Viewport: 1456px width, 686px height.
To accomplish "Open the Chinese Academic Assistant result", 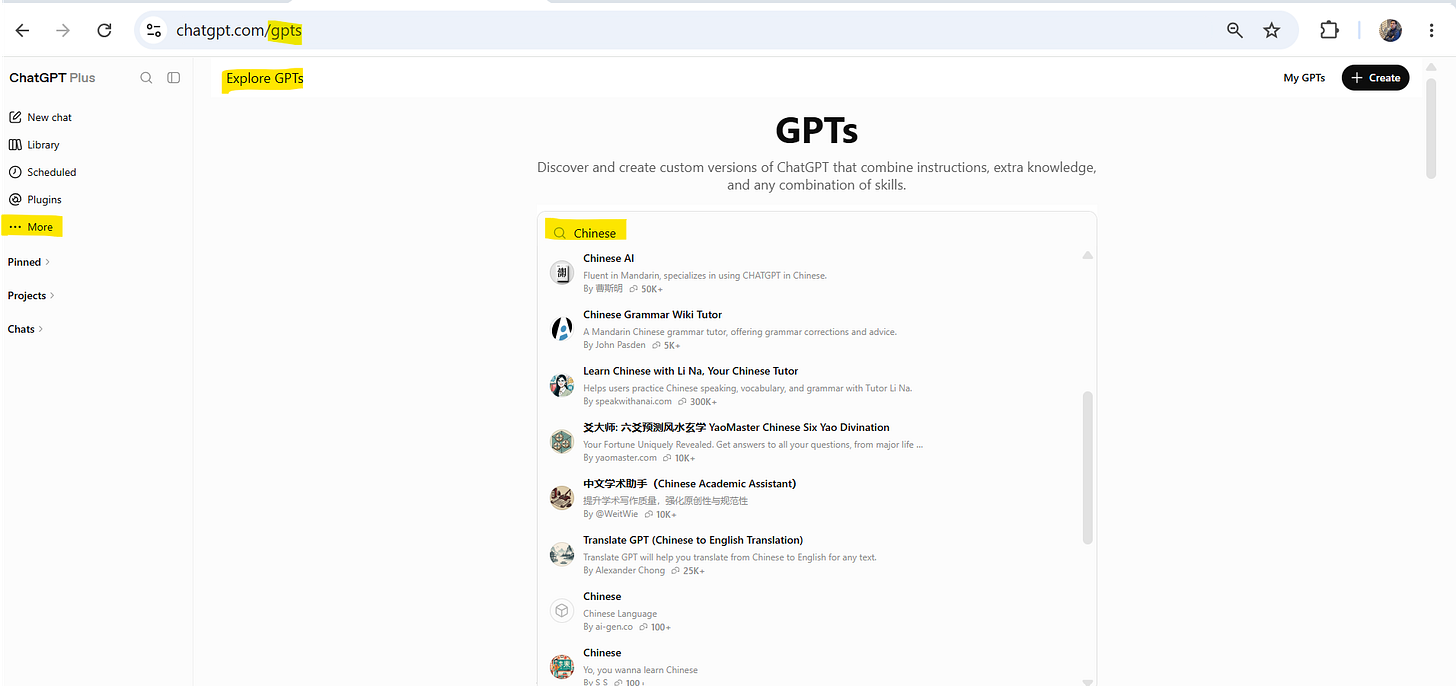I will point(816,498).
